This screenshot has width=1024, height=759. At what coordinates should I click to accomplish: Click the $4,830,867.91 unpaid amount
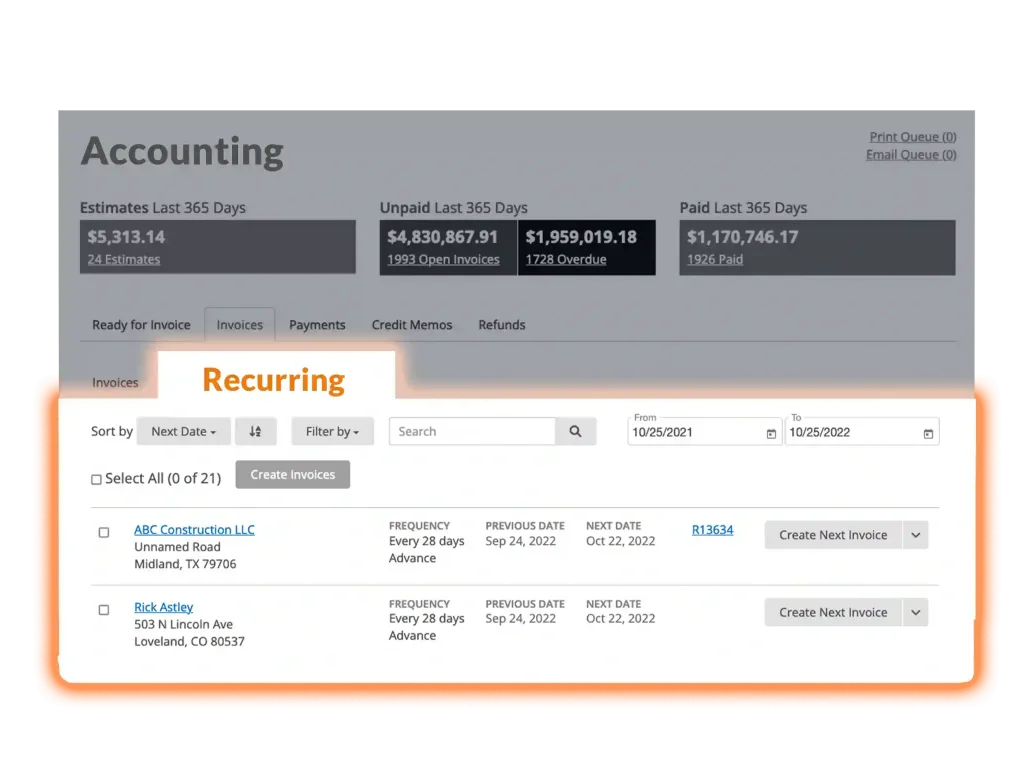(443, 237)
